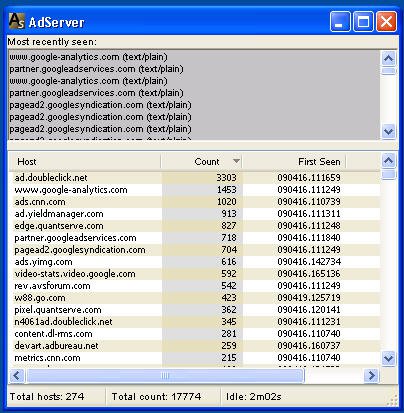Click down arrow of recently seen list scrollbar
Screen dimensions: 404x413
click(388, 131)
